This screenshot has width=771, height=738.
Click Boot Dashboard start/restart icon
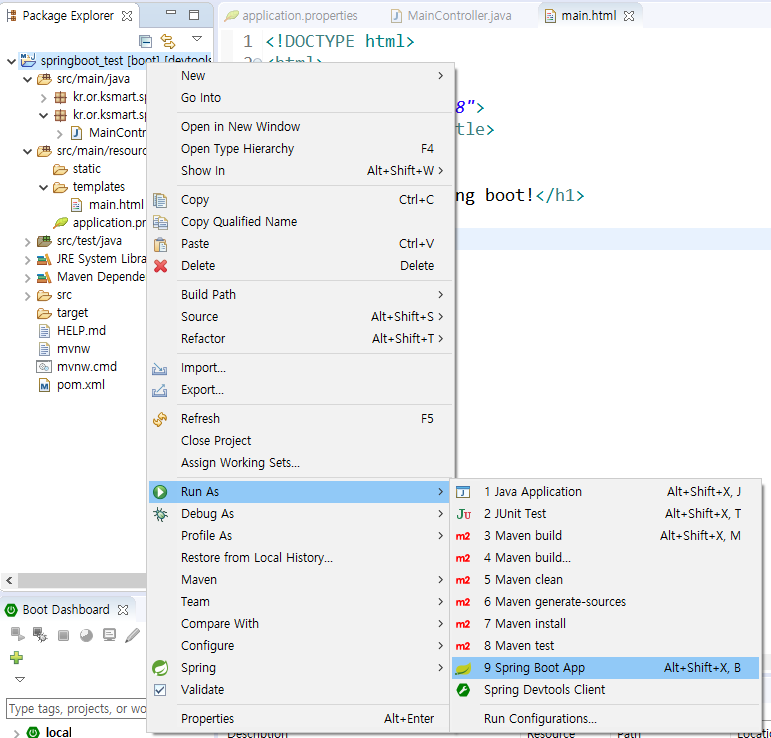18,635
